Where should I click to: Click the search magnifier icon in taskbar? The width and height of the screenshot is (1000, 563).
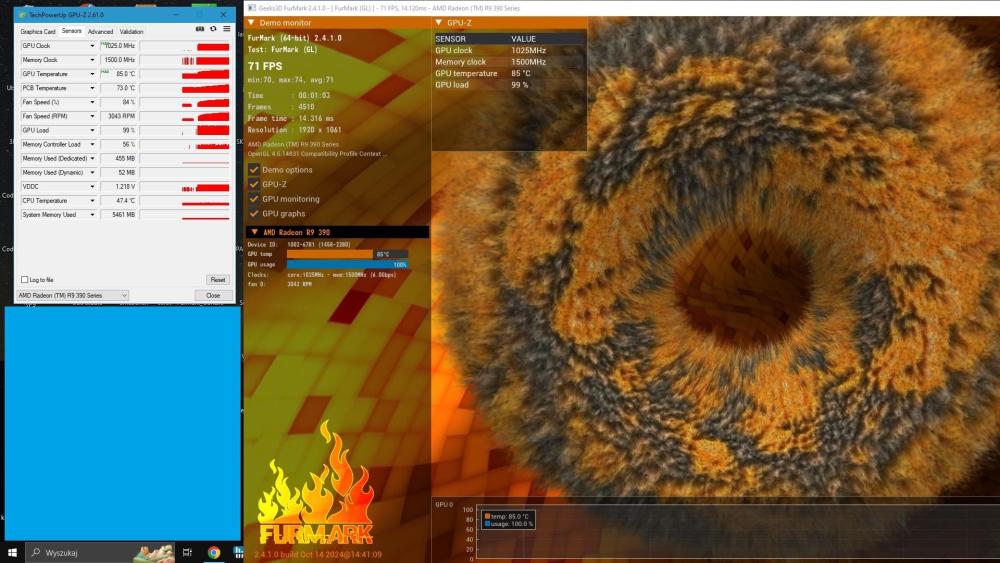36,552
